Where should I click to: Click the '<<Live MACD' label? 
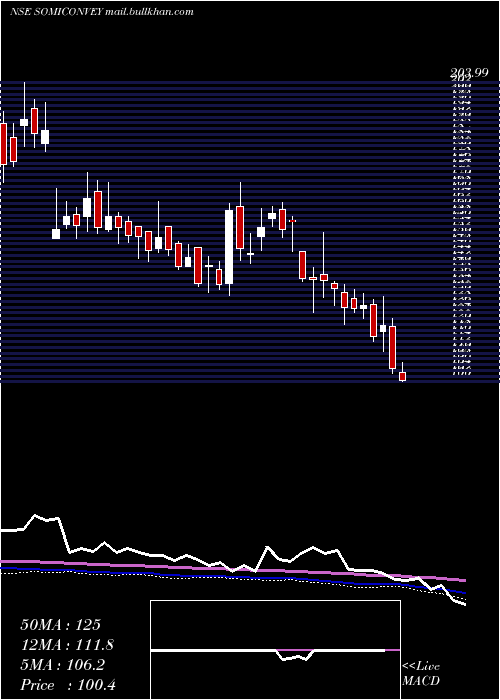pos(421,674)
